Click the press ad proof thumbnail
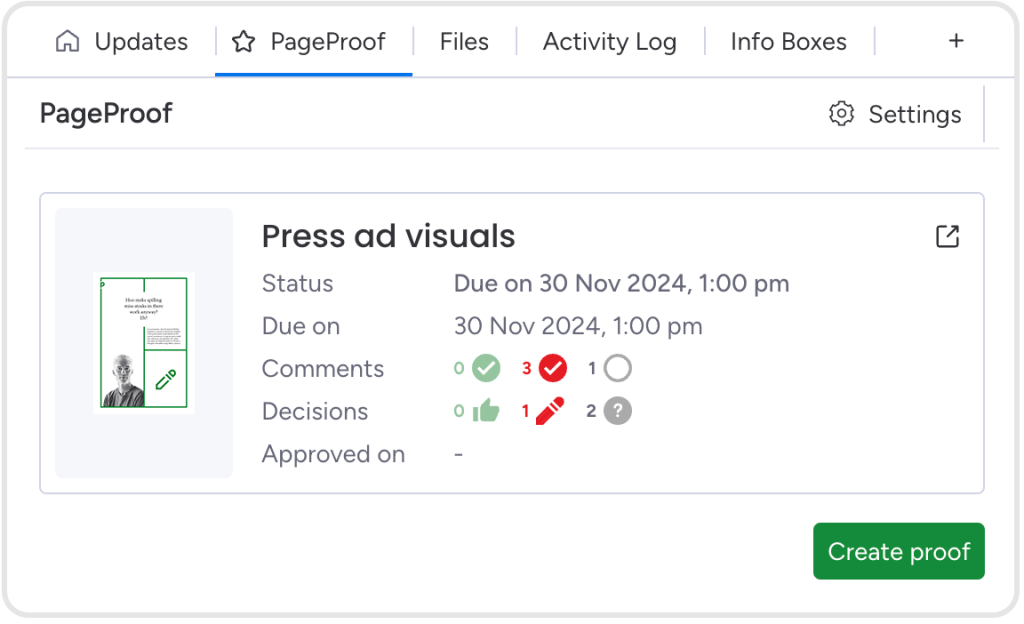The height and width of the screenshot is (624, 1024). pos(144,342)
